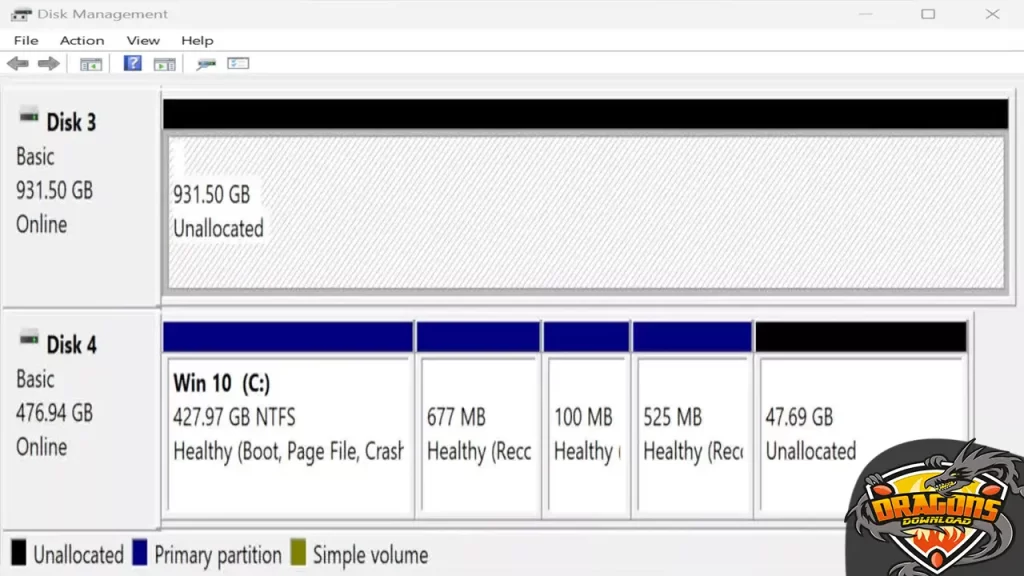
Task: Open the View menu
Action: point(143,40)
